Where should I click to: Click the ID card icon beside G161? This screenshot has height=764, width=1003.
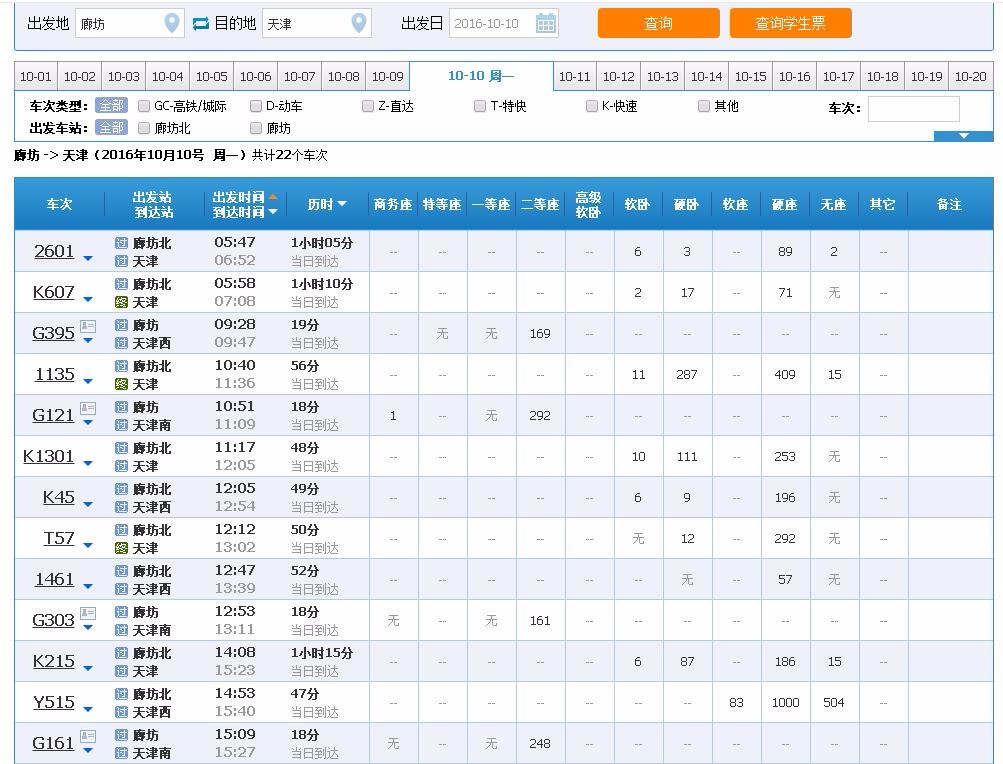click(x=88, y=735)
